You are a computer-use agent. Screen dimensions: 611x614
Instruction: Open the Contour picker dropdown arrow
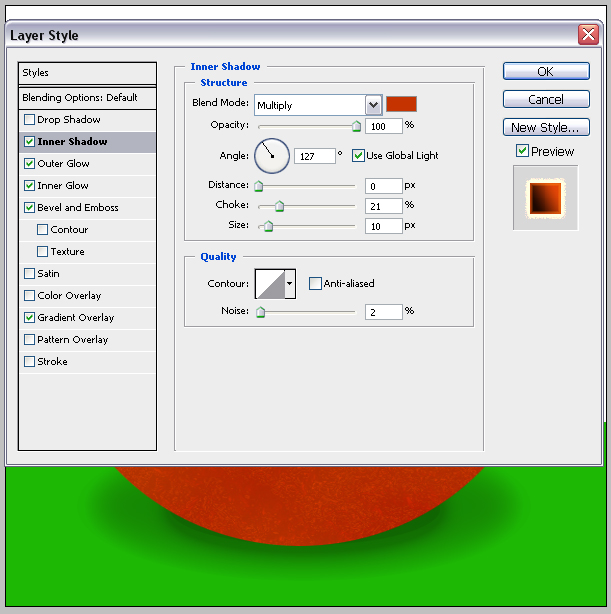pos(289,284)
